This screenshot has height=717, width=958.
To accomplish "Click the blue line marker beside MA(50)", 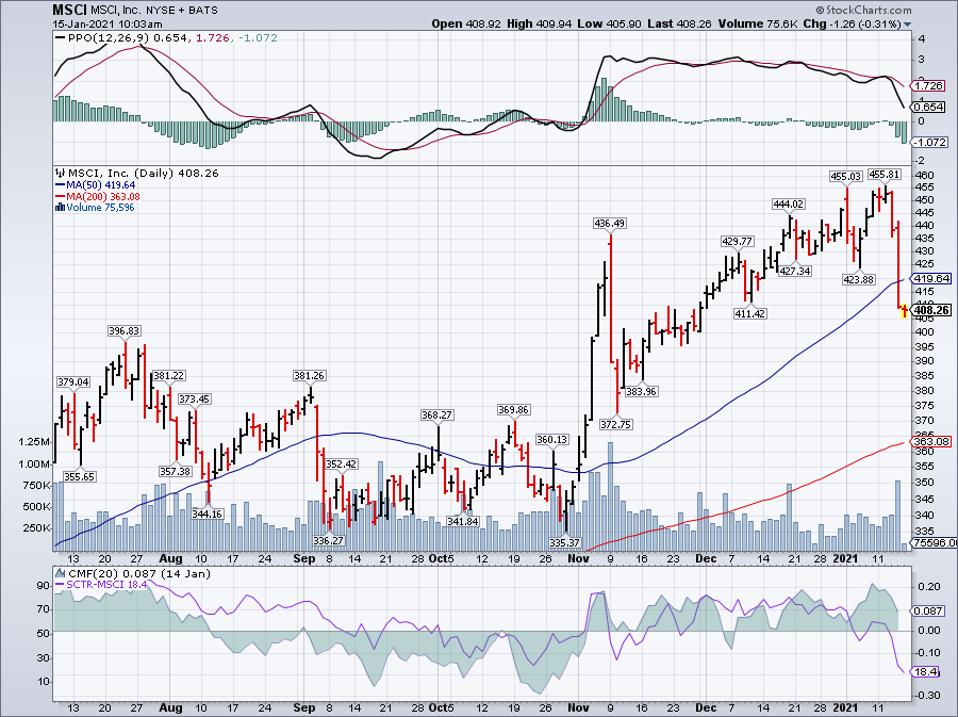I will 60,185.
